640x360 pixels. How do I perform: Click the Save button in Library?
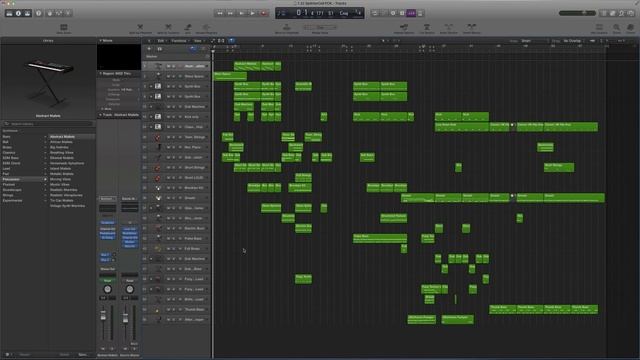click(x=83, y=355)
